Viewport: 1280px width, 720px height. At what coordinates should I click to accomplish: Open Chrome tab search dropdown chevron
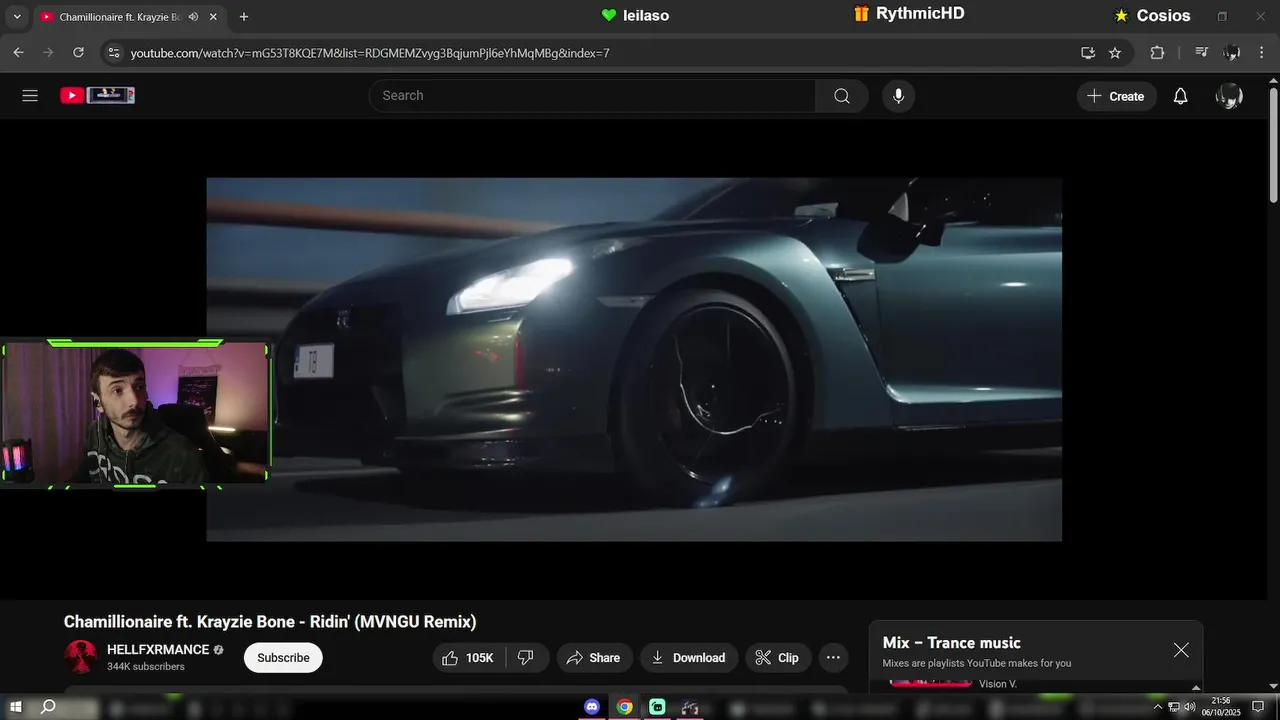16,17
